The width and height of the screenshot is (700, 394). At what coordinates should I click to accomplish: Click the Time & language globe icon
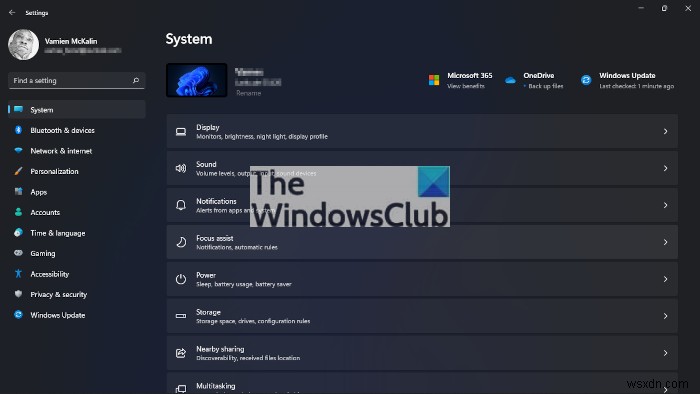[x=18, y=232]
